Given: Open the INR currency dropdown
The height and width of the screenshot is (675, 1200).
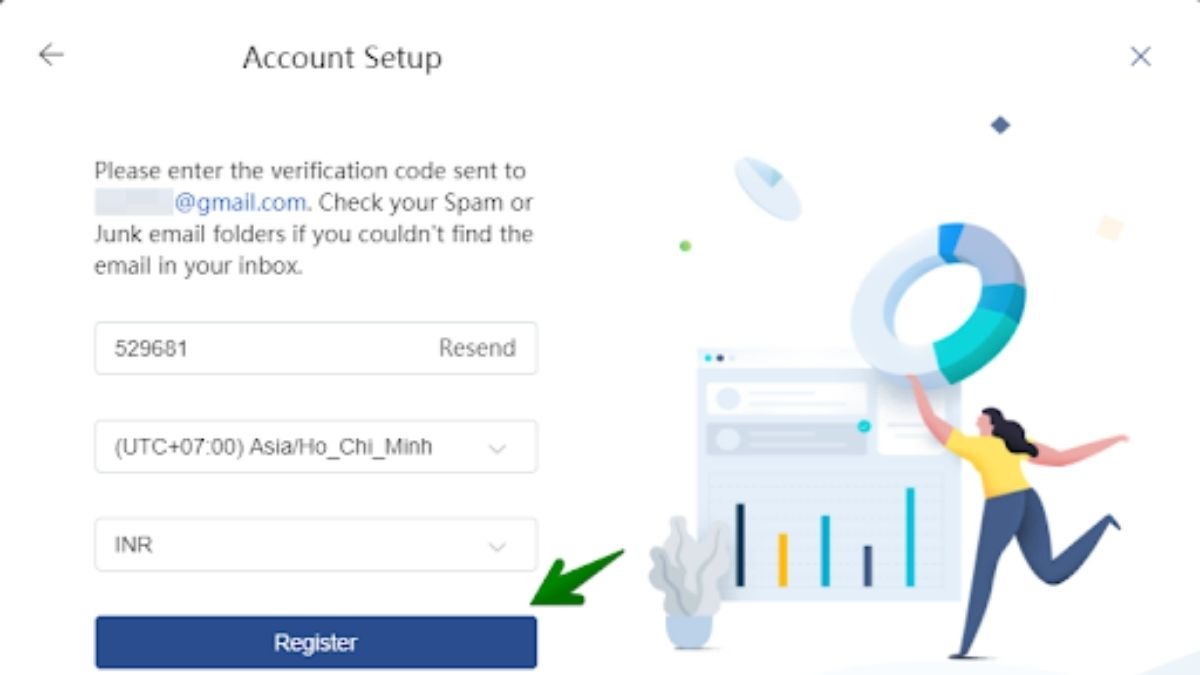Looking at the screenshot, I should click(316, 545).
